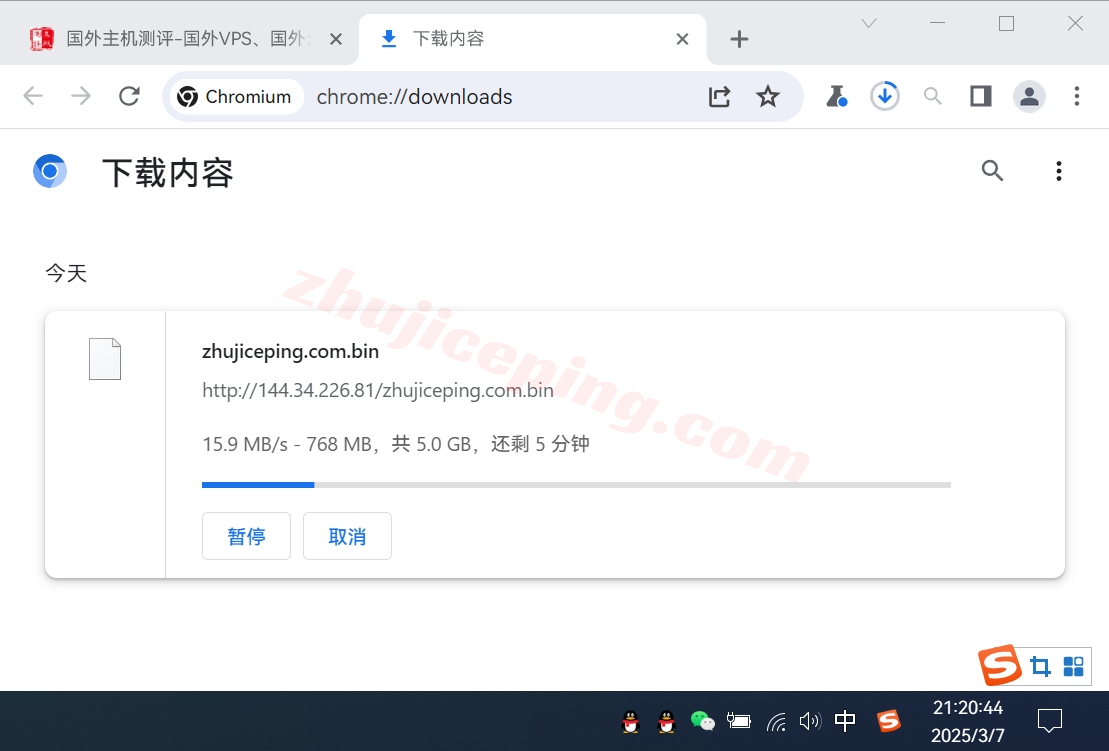This screenshot has height=751, width=1109.
Task: Go back using the browser back arrow
Action: [x=33, y=96]
